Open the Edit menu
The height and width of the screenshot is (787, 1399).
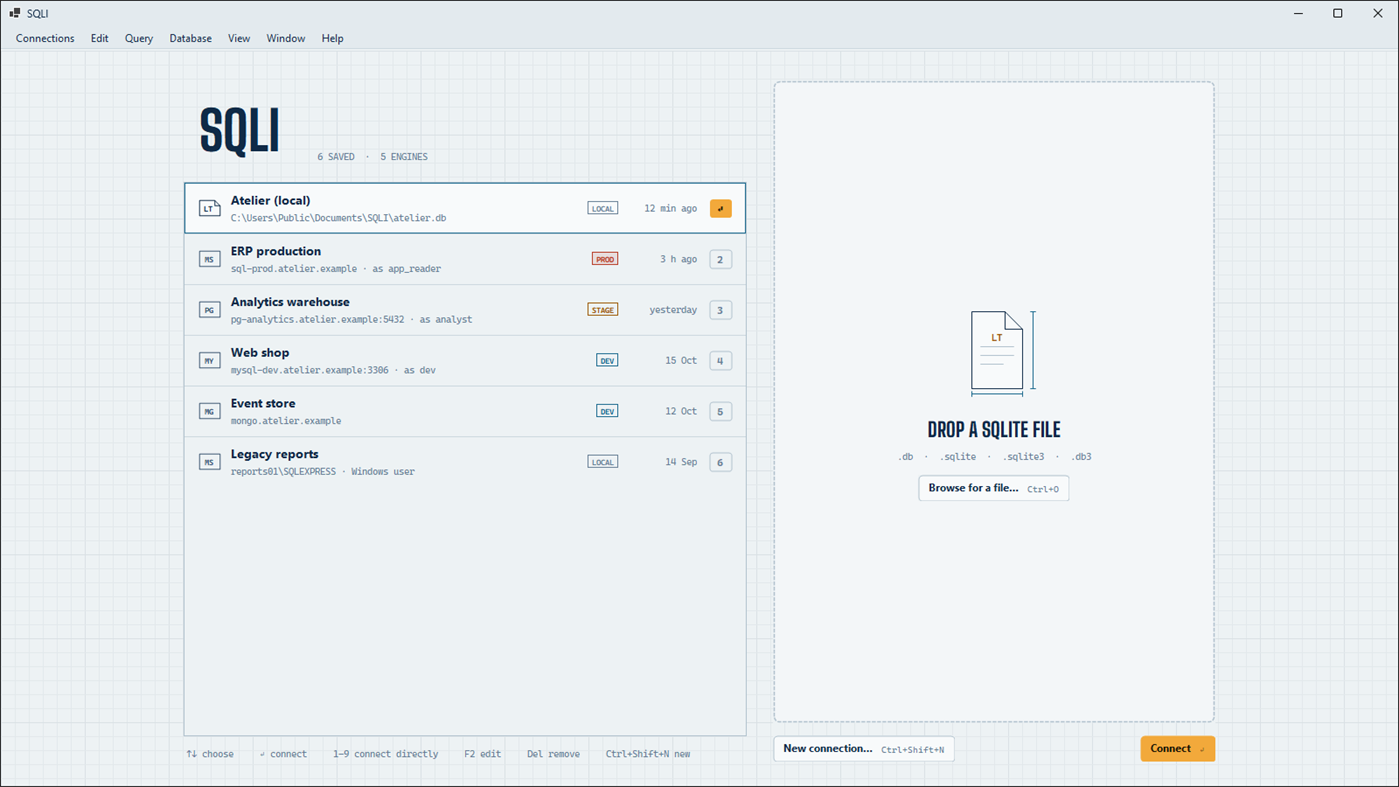coord(99,38)
